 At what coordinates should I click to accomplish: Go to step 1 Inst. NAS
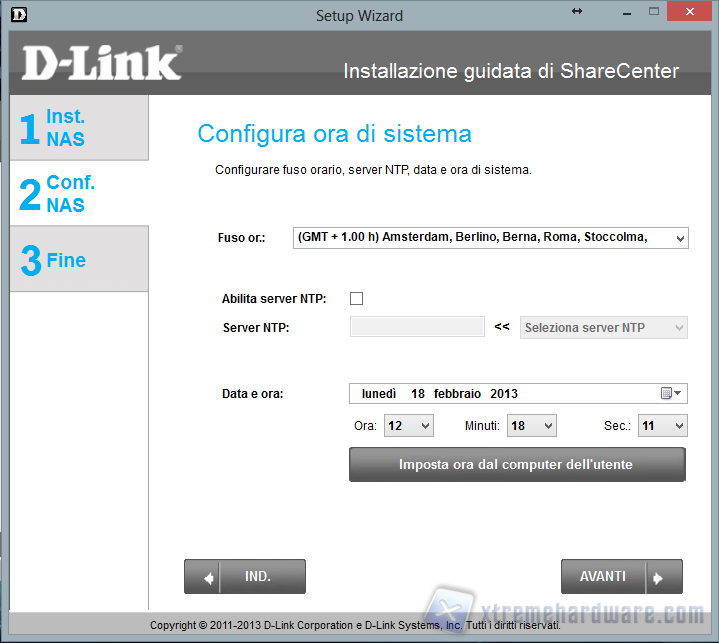tap(79, 128)
